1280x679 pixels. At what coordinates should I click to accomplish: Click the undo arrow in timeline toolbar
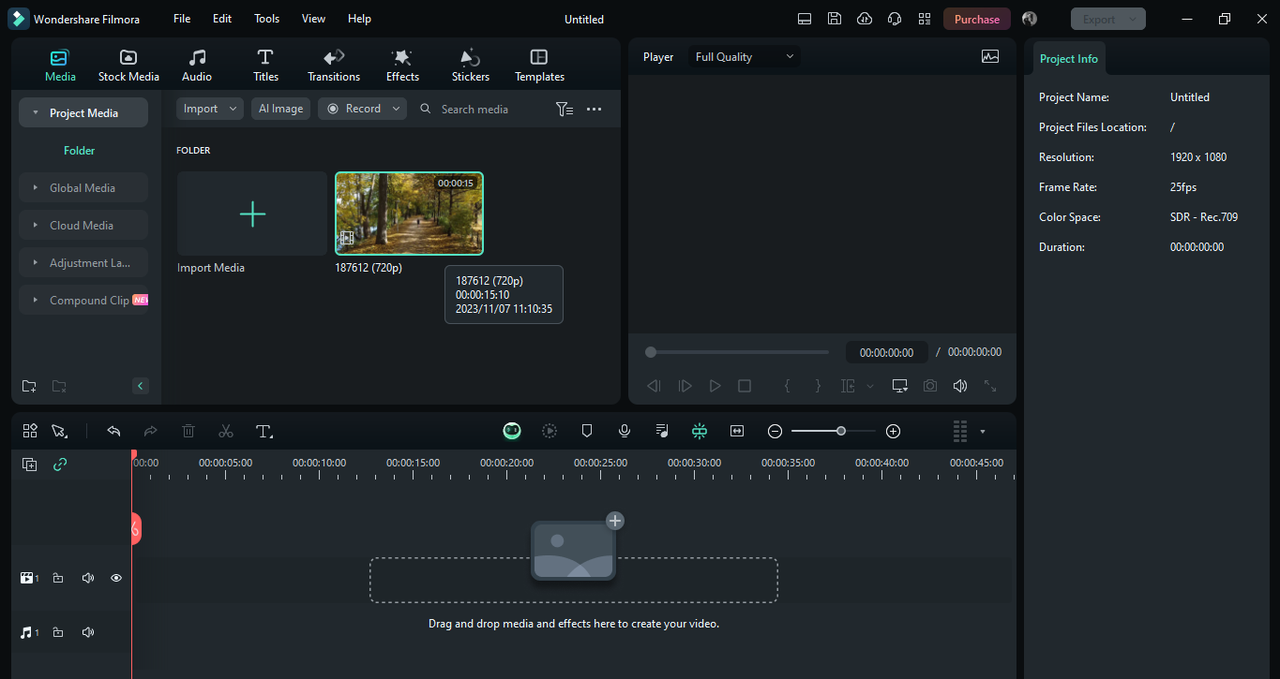pos(114,431)
